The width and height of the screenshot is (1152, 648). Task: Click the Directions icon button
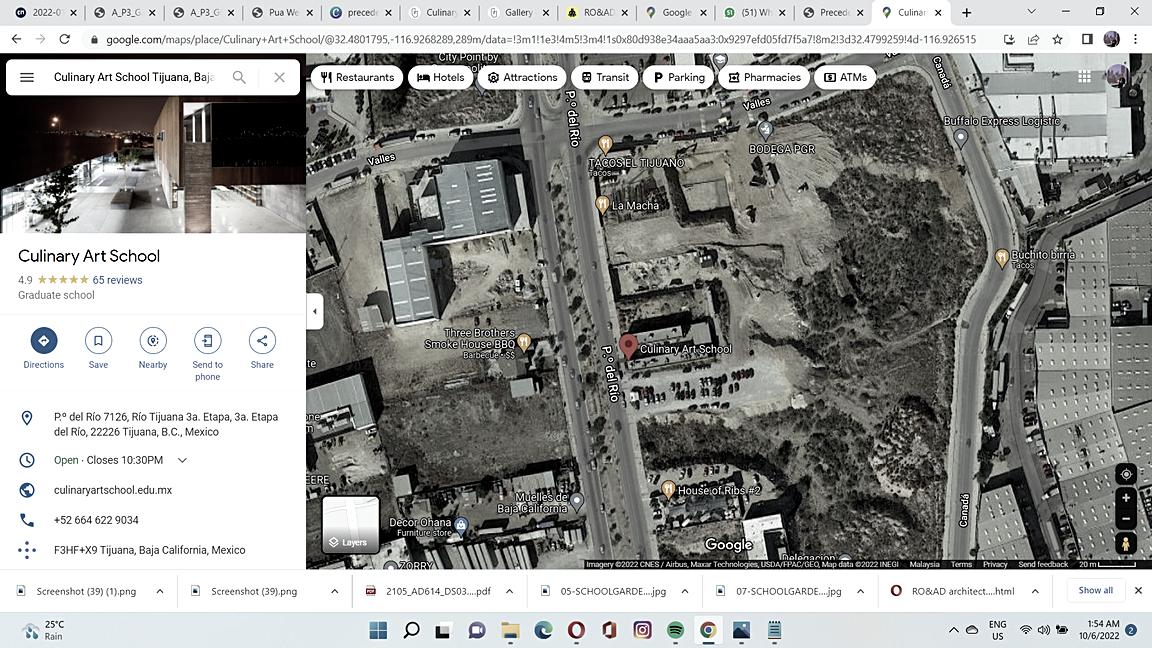tap(43, 341)
